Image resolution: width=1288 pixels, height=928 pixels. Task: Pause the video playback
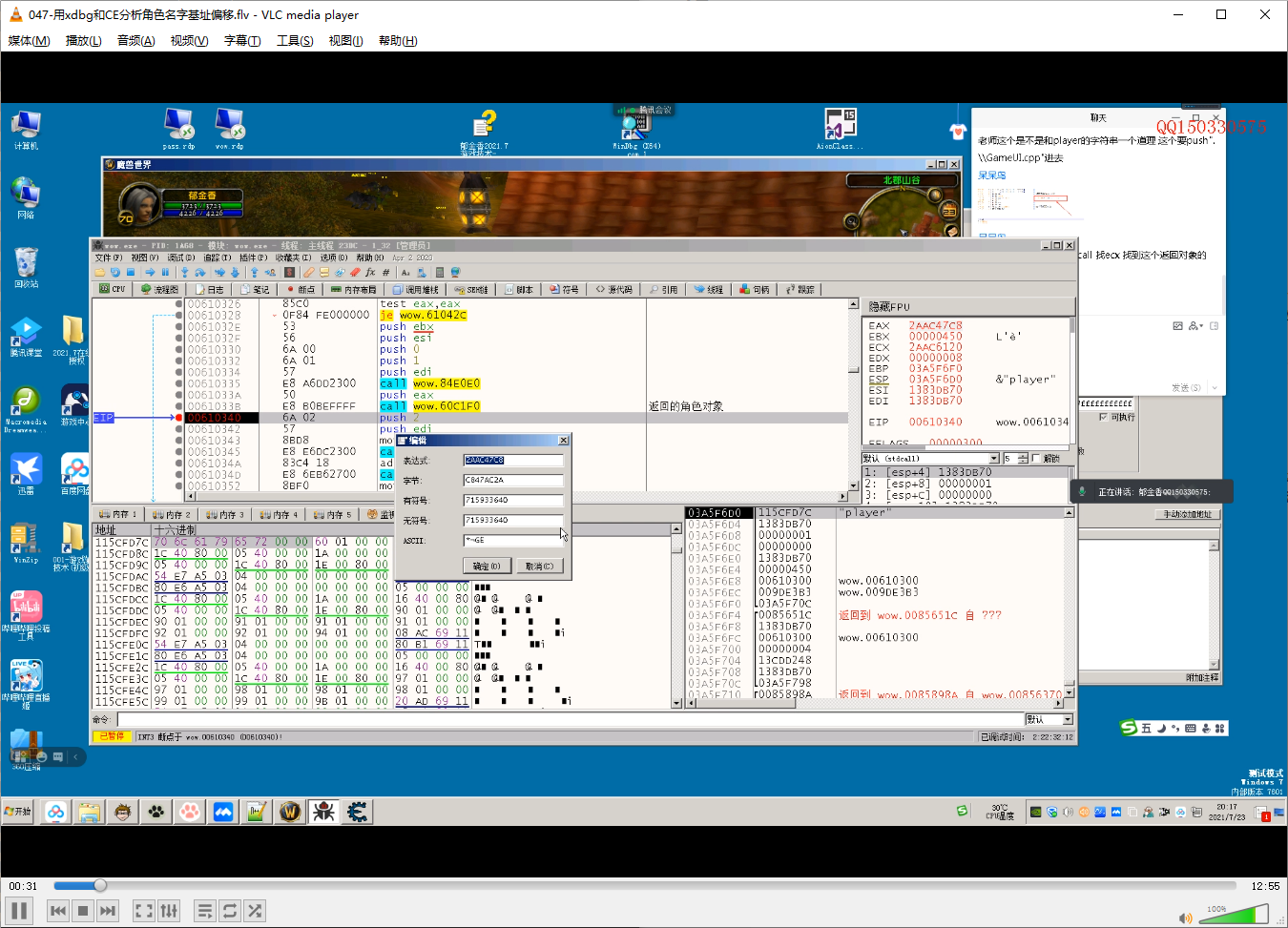tap(20, 911)
